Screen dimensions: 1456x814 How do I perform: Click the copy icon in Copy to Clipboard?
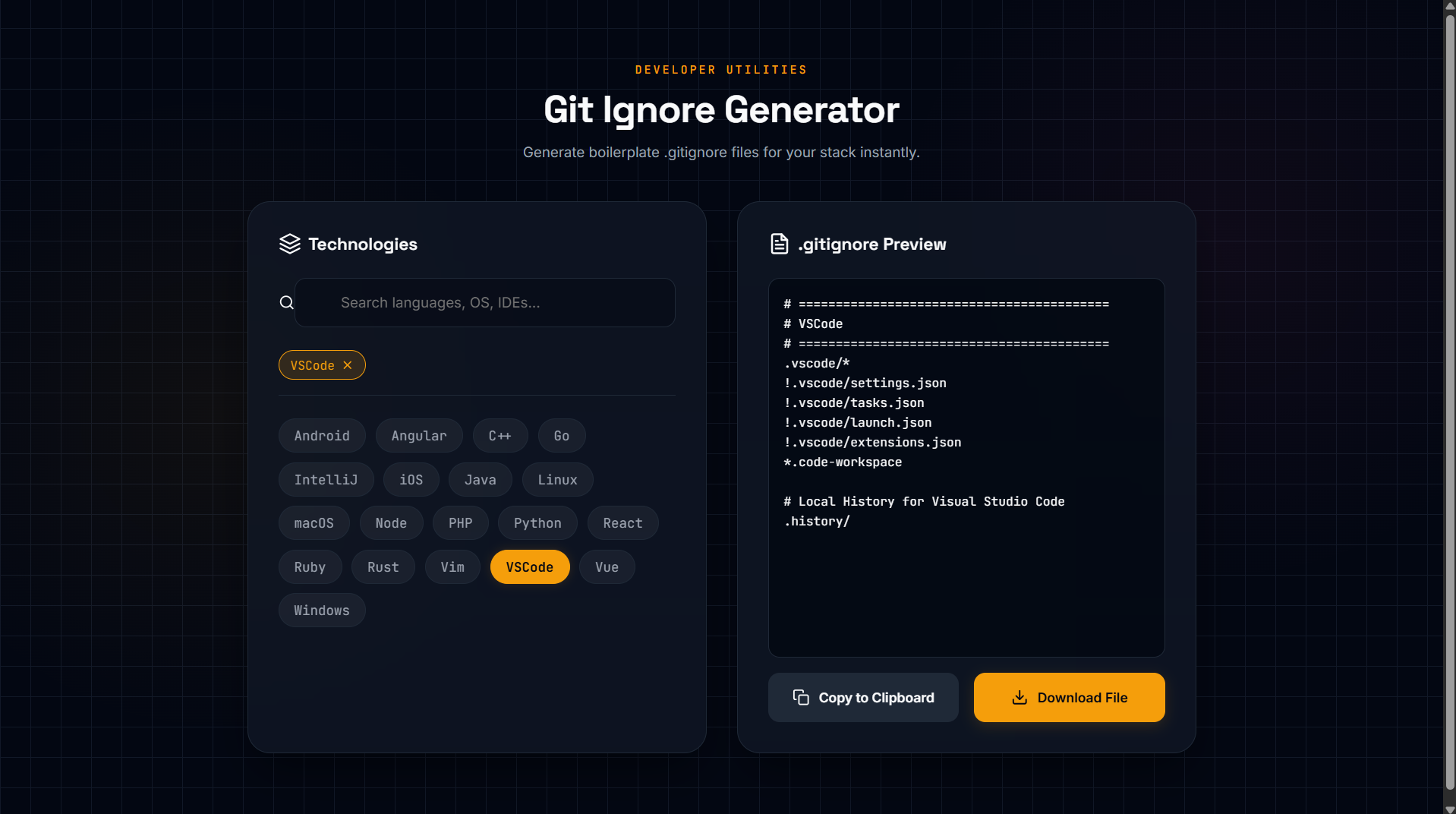(801, 697)
